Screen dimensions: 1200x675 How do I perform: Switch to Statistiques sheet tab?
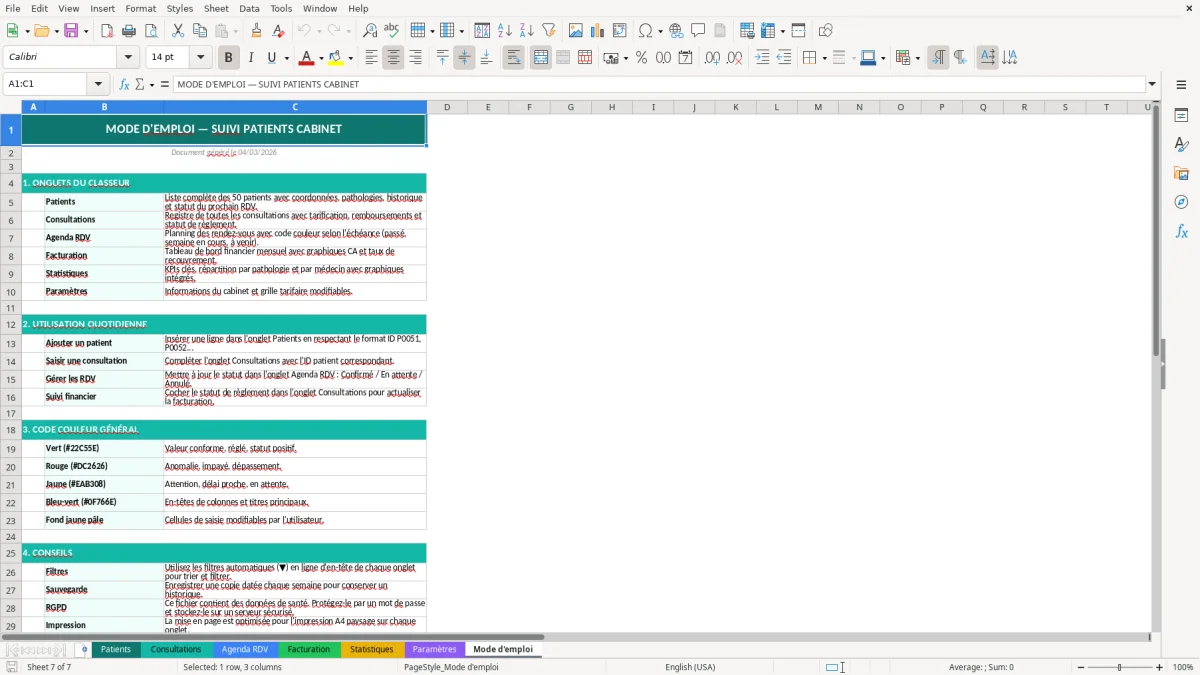pyautogui.click(x=371, y=649)
